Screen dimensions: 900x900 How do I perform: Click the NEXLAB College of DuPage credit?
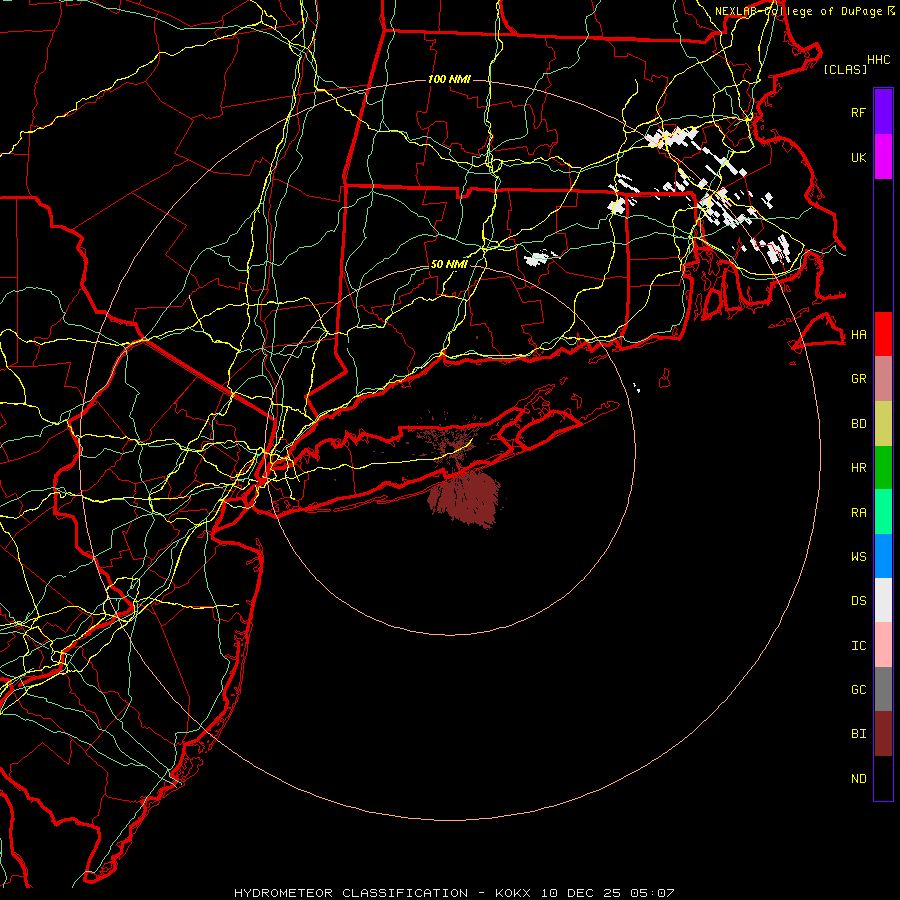click(805, 11)
